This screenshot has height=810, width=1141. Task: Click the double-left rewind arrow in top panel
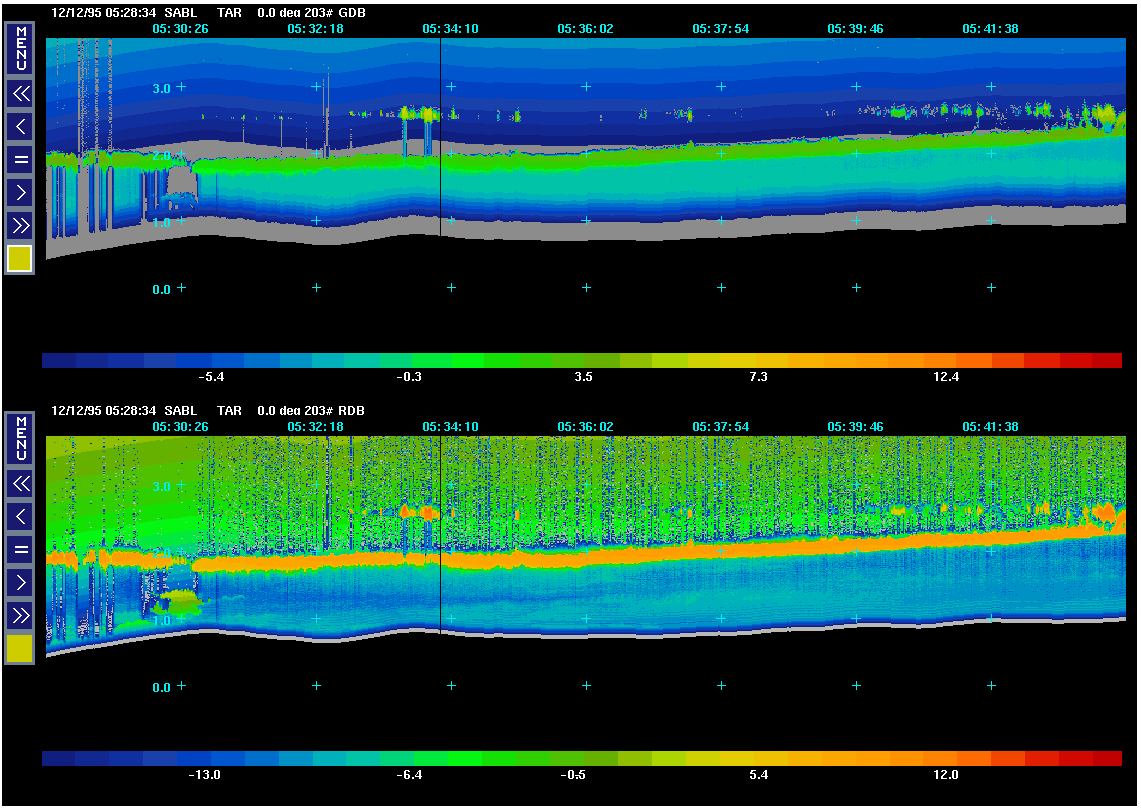pos(20,94)
